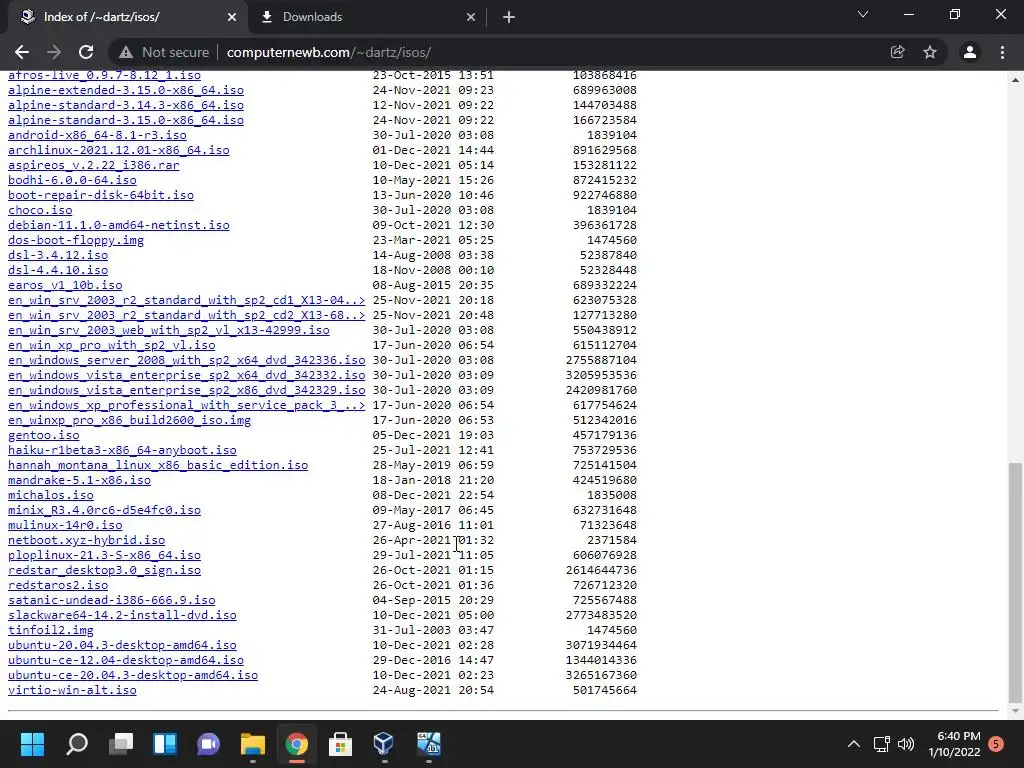1024x768 pixels.
Task: Open File Explorer from taskbar
Action: pos(253,744)
